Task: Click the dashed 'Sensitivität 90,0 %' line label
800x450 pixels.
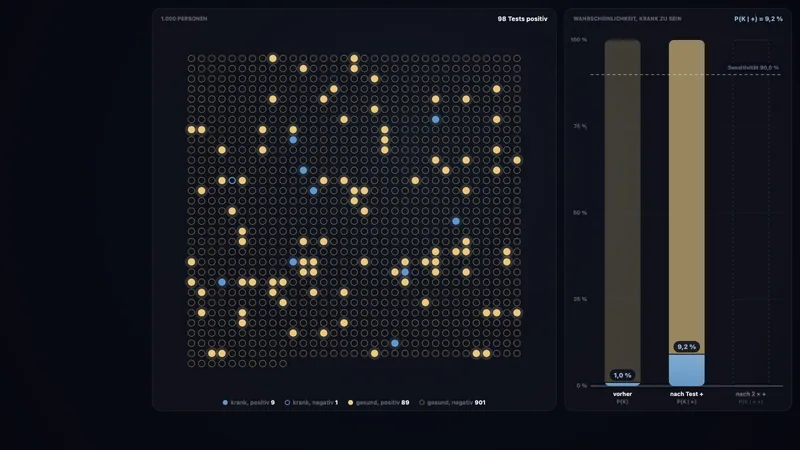Action: tap(753, 67)
